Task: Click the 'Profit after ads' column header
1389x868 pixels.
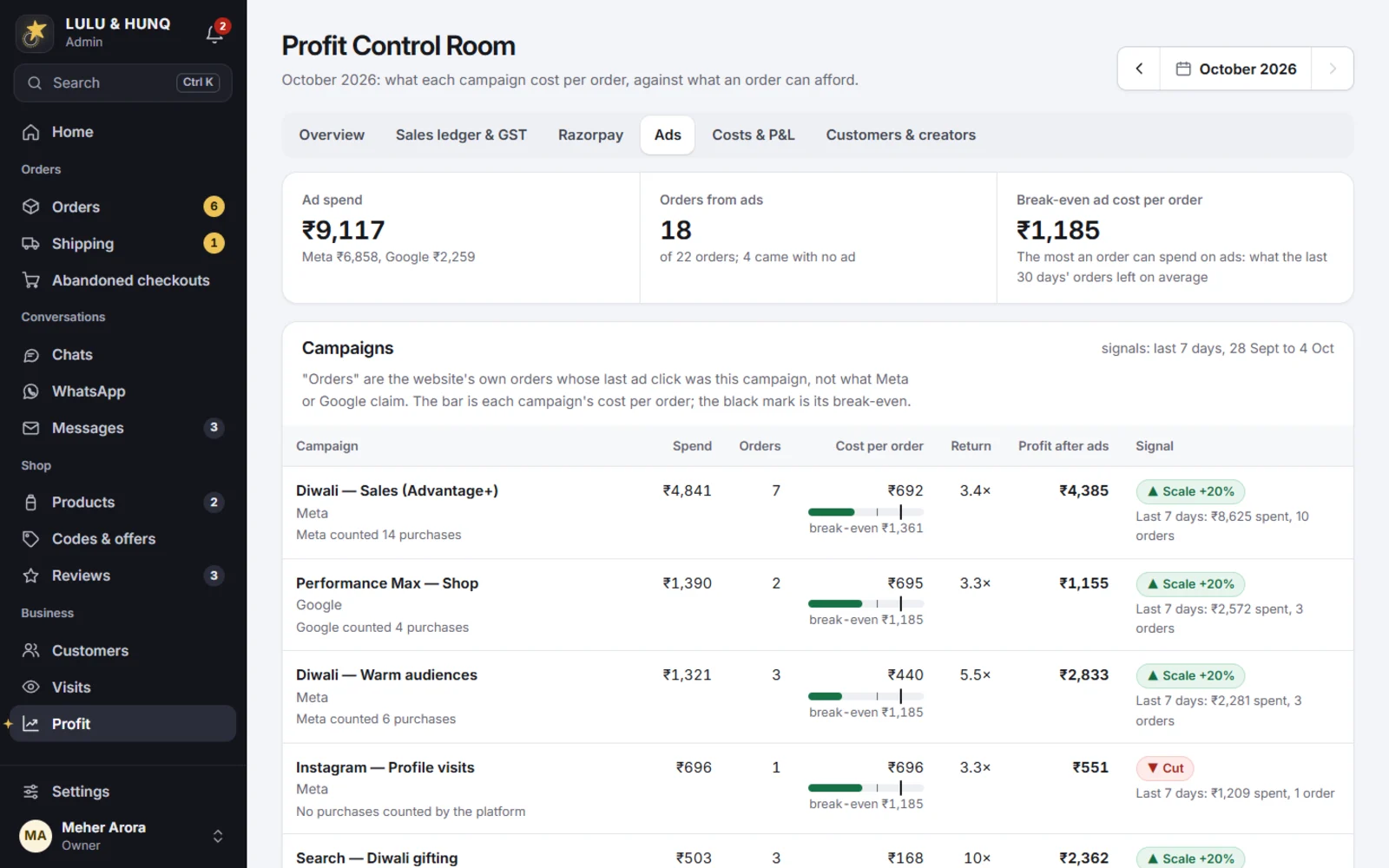Action: (x=1063, y=446)
